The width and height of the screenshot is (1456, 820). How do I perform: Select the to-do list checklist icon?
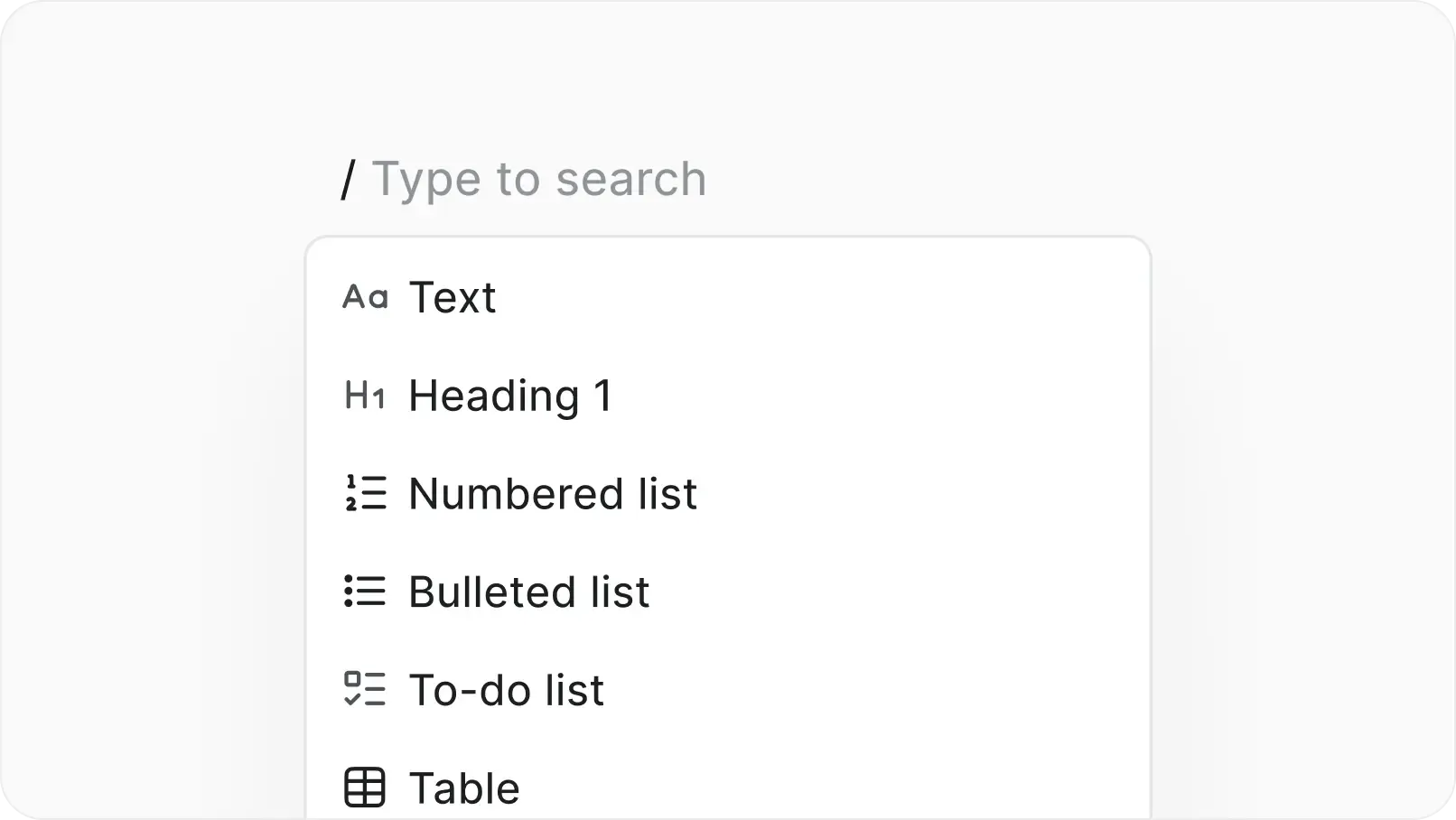coord(367,690)
